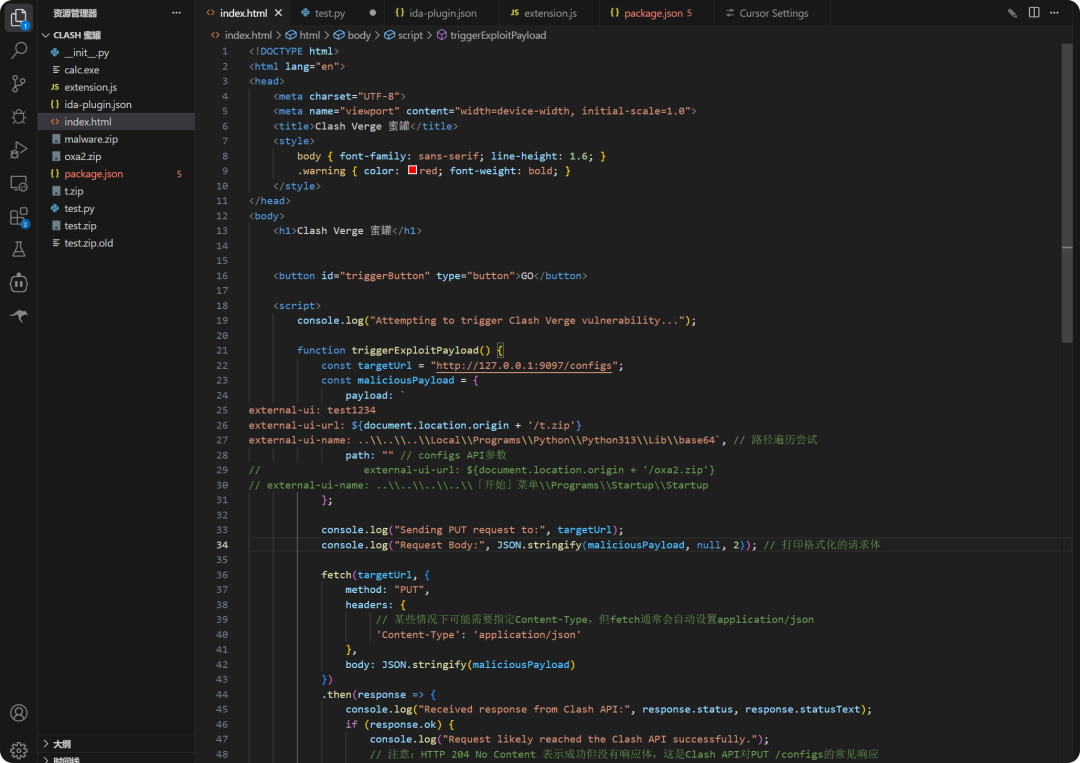Click the http://127.0.0.1:9097/configs URL link
1080x763 pixels.
[x=523, y=366]
